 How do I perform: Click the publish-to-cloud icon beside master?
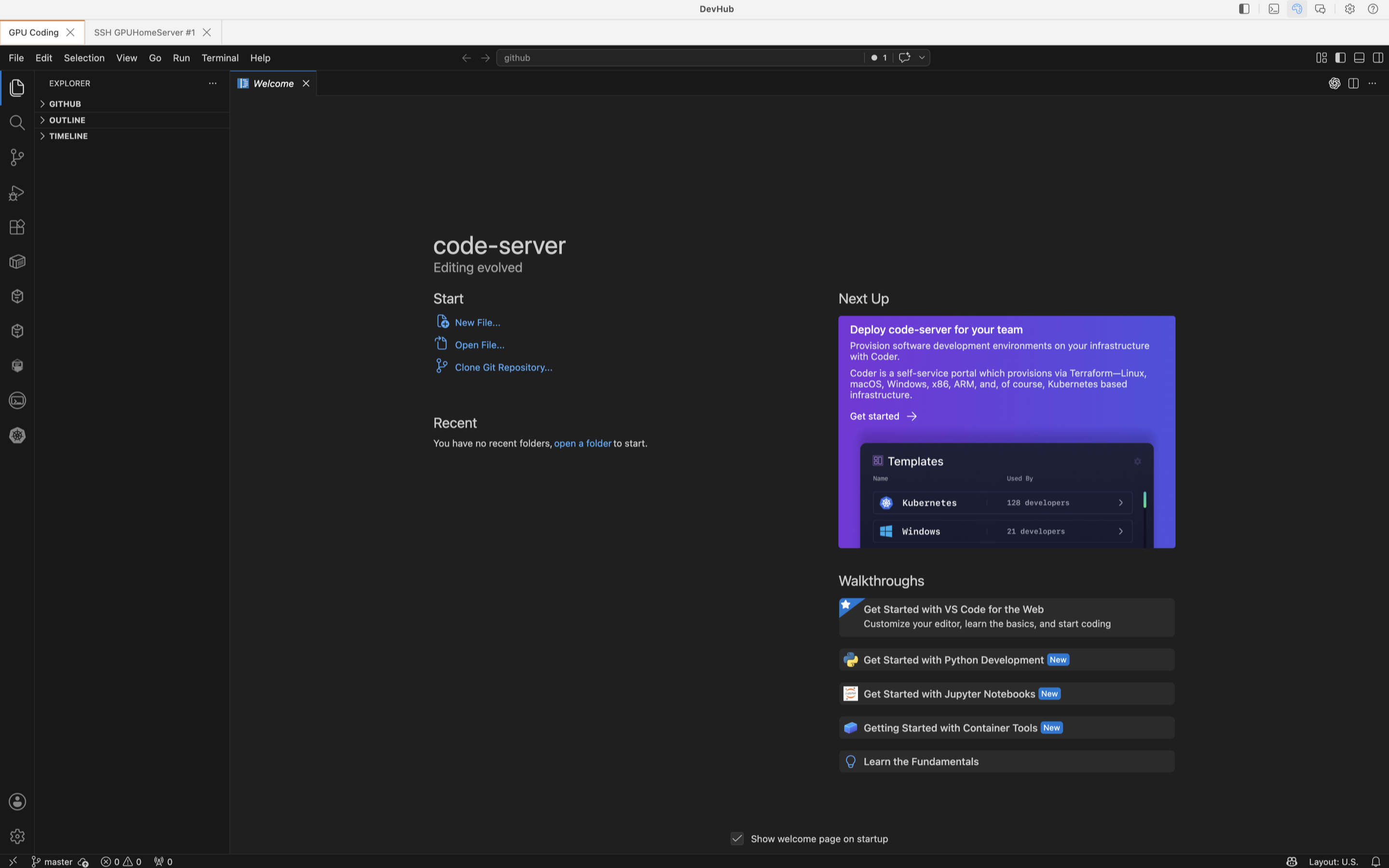click(83, 862)
